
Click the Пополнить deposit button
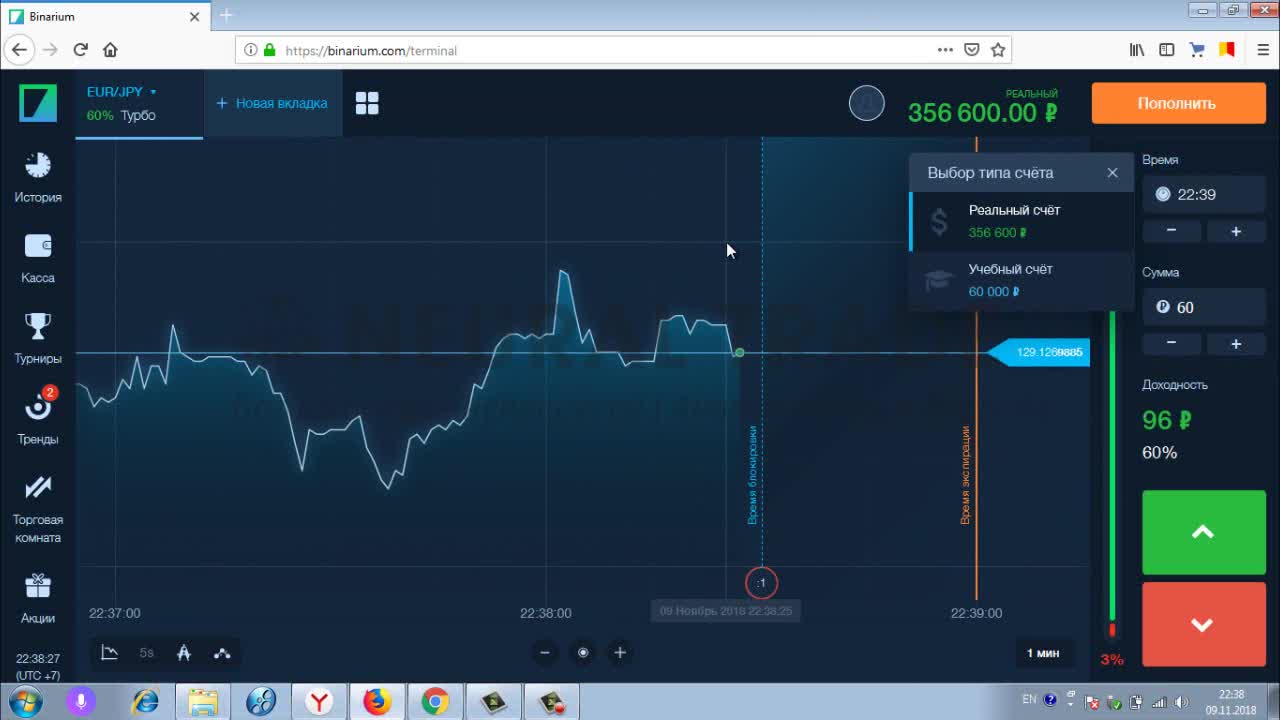(1178, 103)
